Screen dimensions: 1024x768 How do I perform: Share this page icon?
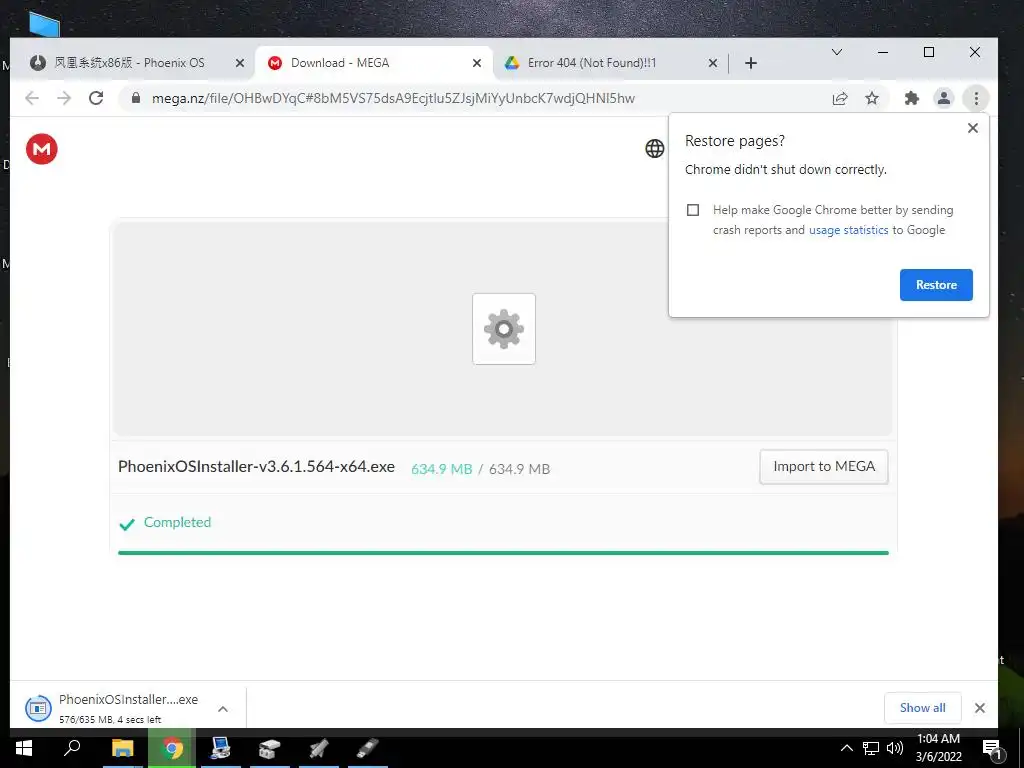pos(840,99)
